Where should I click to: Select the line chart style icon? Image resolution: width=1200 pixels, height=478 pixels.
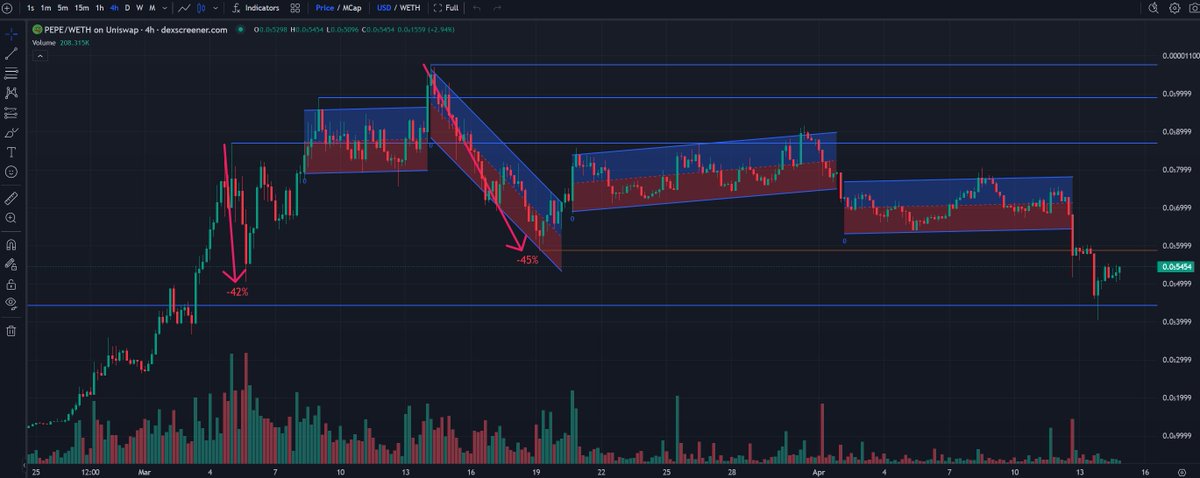185,7
